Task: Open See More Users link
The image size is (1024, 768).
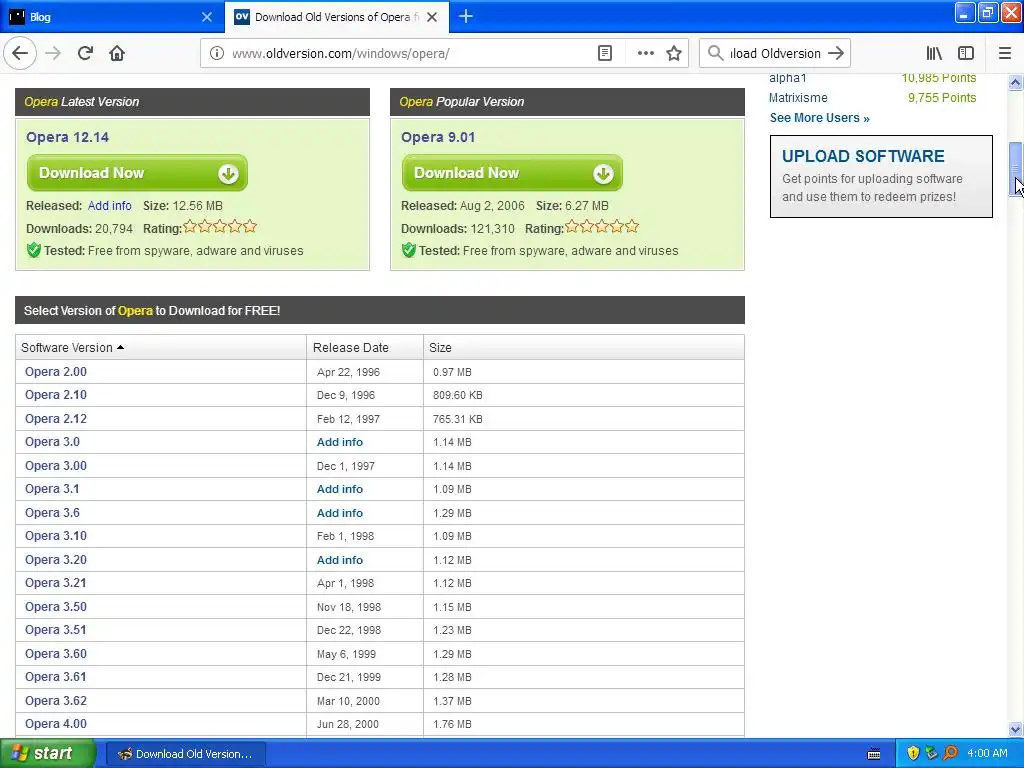Action: point(820,118)
